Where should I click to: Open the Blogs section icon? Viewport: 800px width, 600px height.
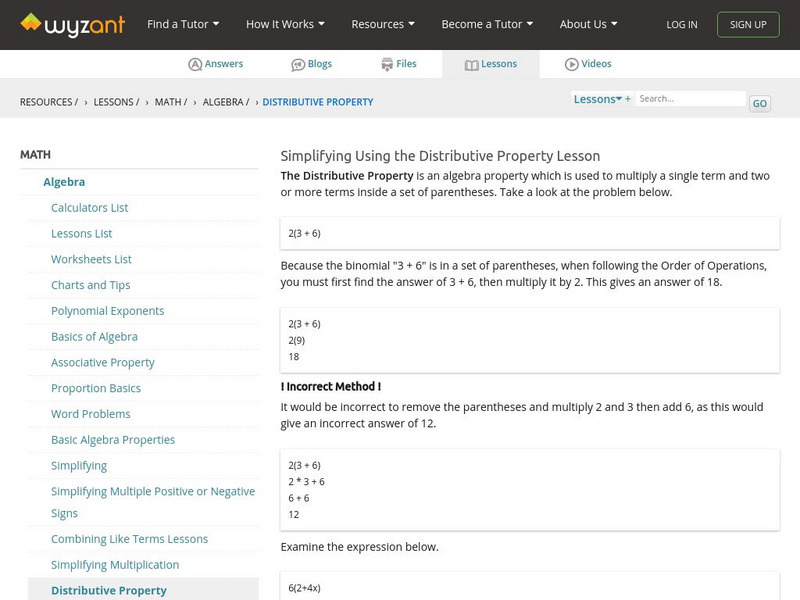click(298, 64)
